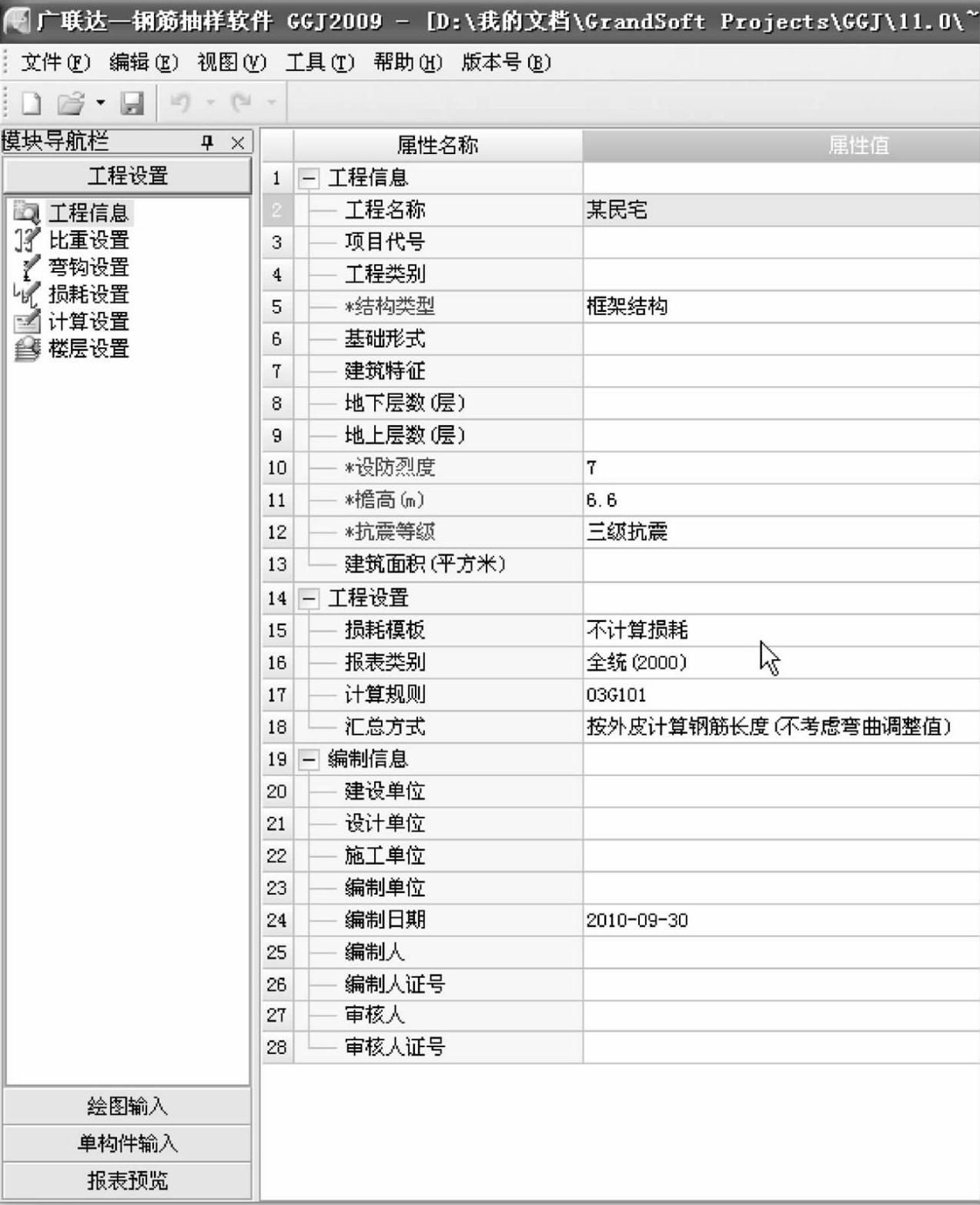Close the 模块导航栏 panel
Viewport: 980px width, 1205px height.
pyautogui.click(x=238, y=142)
